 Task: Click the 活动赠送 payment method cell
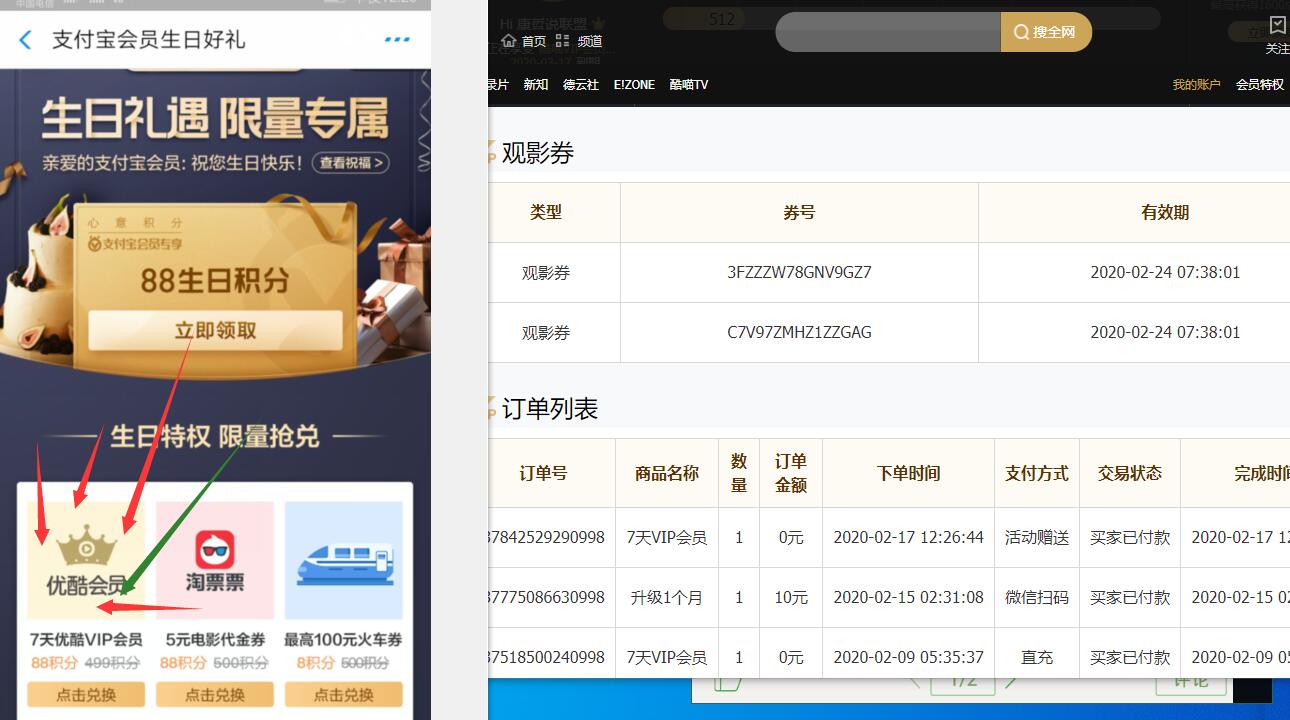1037,537
